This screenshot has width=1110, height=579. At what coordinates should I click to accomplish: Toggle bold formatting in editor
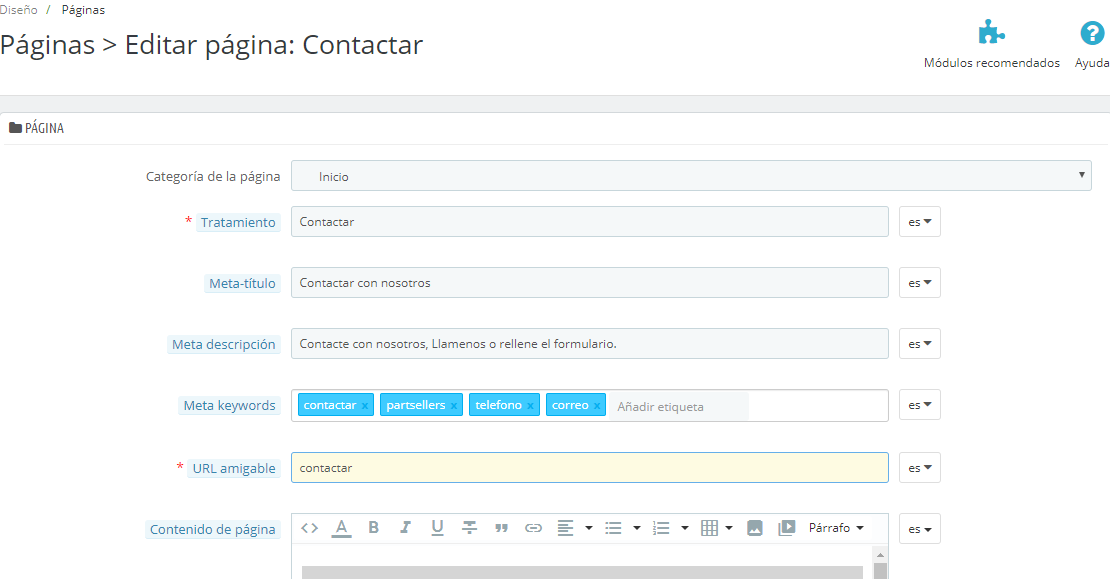coord(374,527)
